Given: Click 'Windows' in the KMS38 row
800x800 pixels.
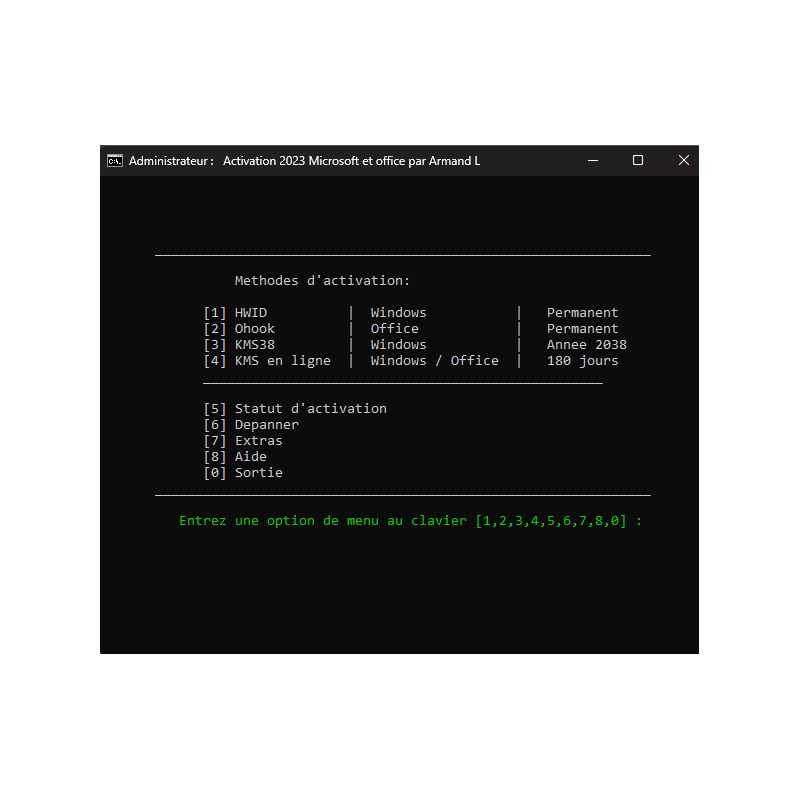Looking at the screenshot, I should 398,345.
